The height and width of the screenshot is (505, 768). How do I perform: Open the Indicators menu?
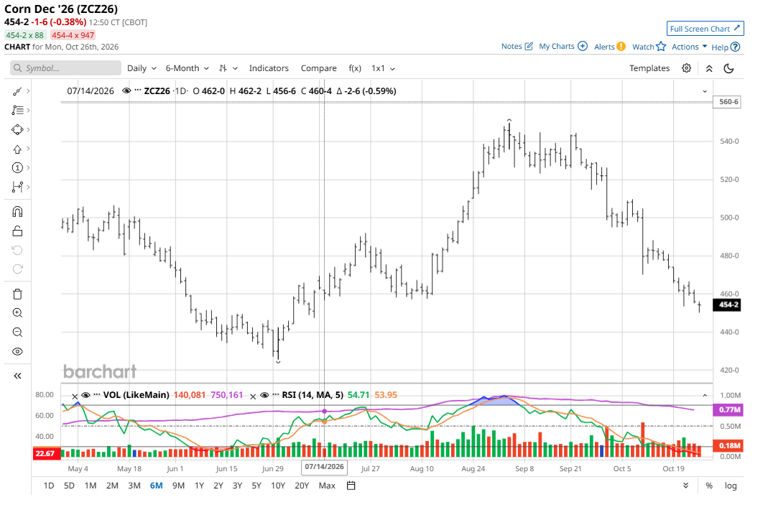pyautogui.click(x=268, y=68)
